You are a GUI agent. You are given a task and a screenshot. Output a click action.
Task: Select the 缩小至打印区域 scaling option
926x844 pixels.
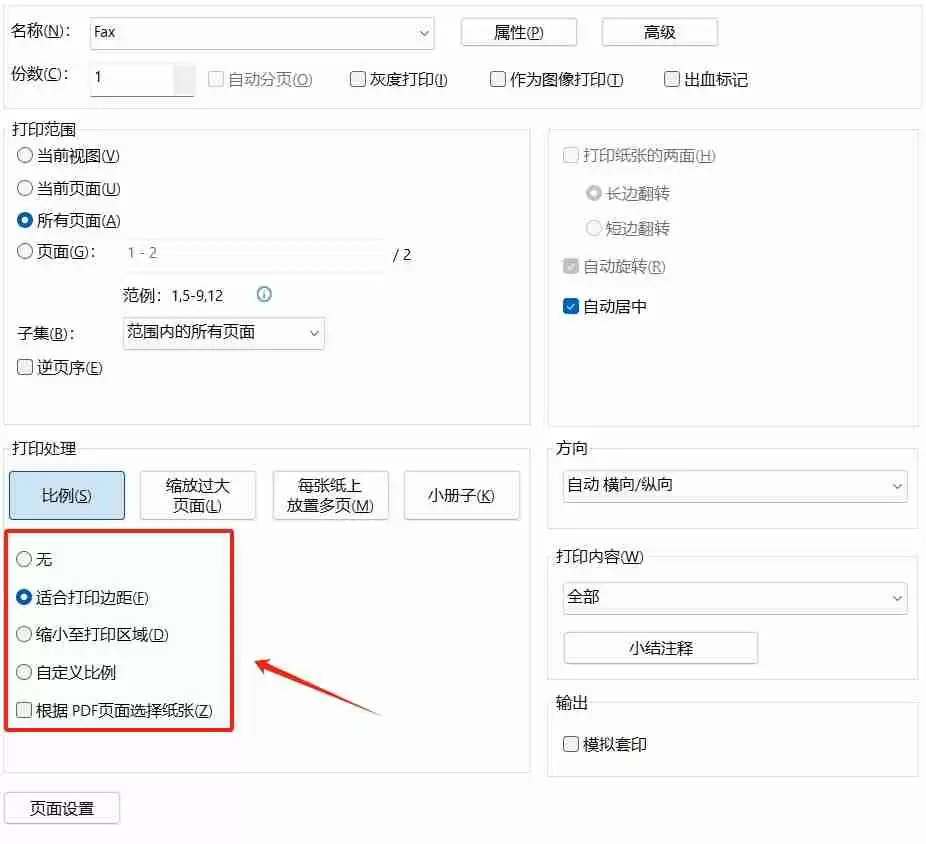pos(24,635)
